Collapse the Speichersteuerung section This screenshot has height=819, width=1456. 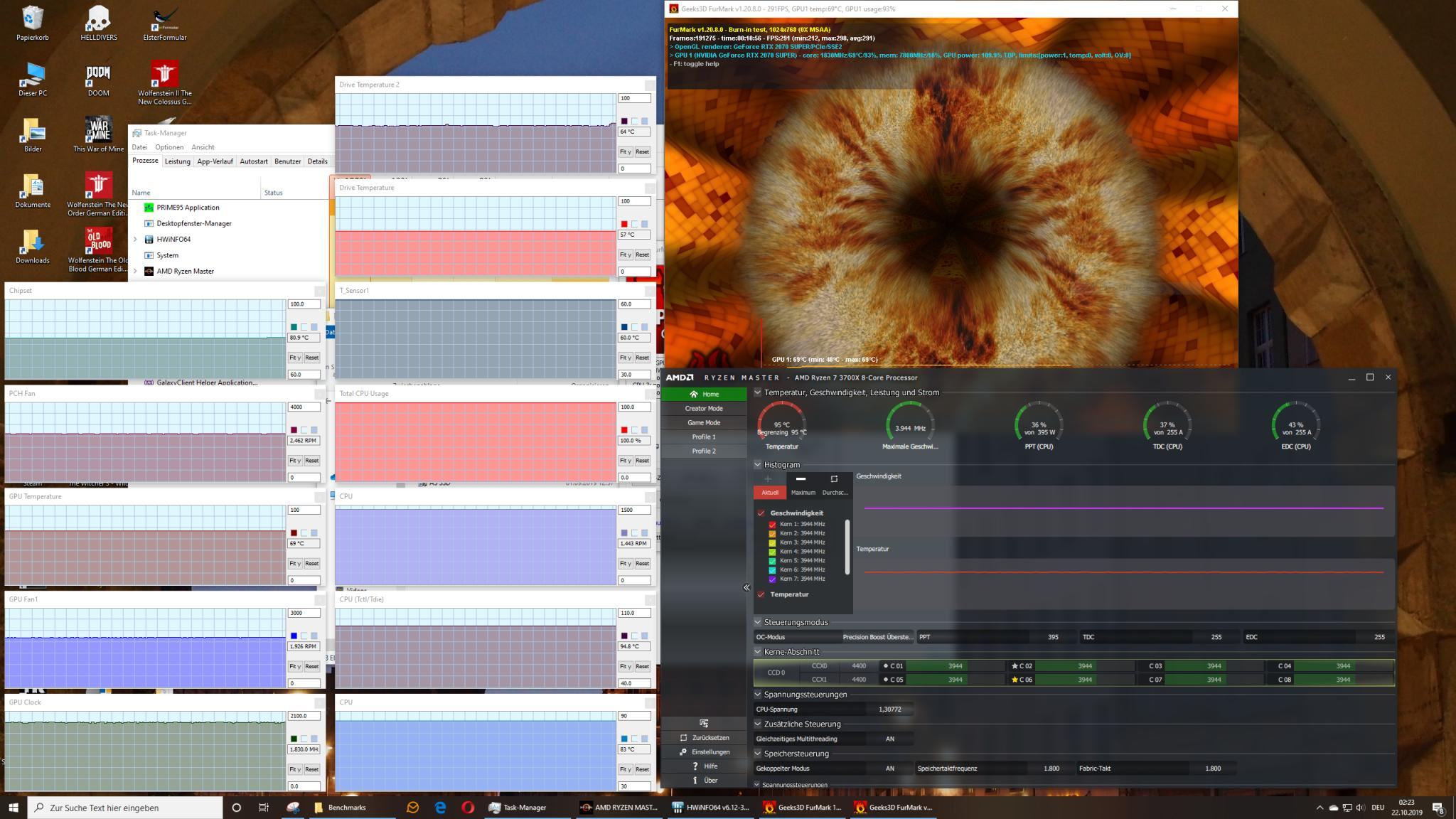point(758,754)
